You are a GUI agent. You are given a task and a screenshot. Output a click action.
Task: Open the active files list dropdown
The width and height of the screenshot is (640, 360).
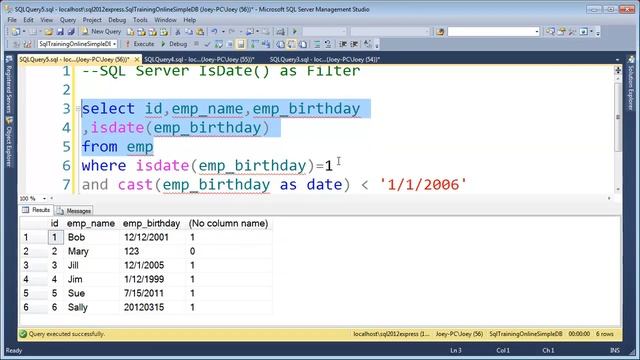(x=617, y=60)
